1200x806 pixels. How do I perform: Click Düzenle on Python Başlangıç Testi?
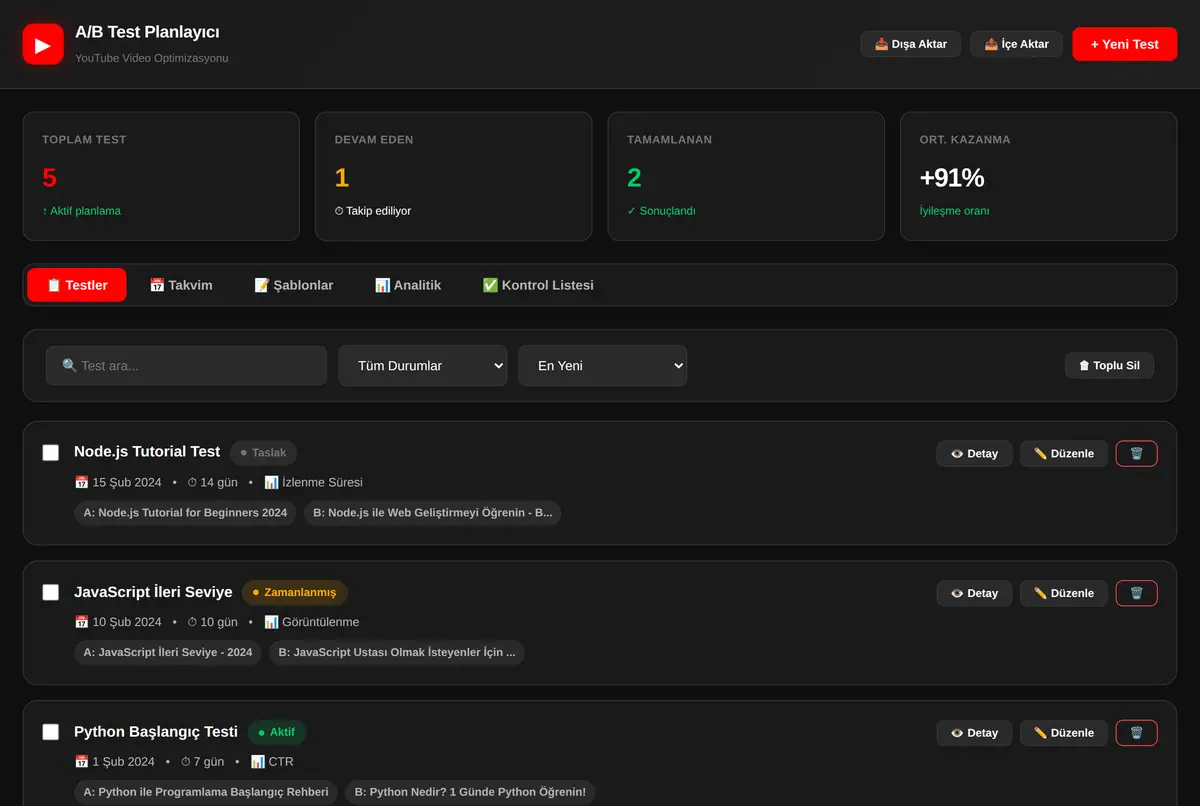pos(1064,733)
